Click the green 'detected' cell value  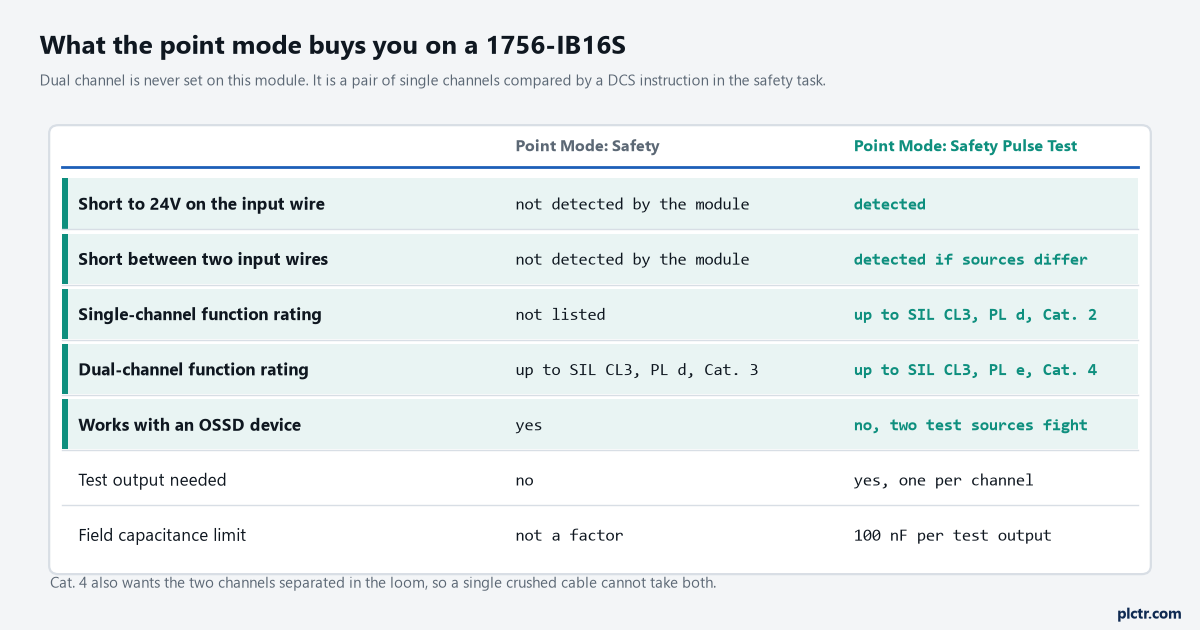[x=889, y=204]
